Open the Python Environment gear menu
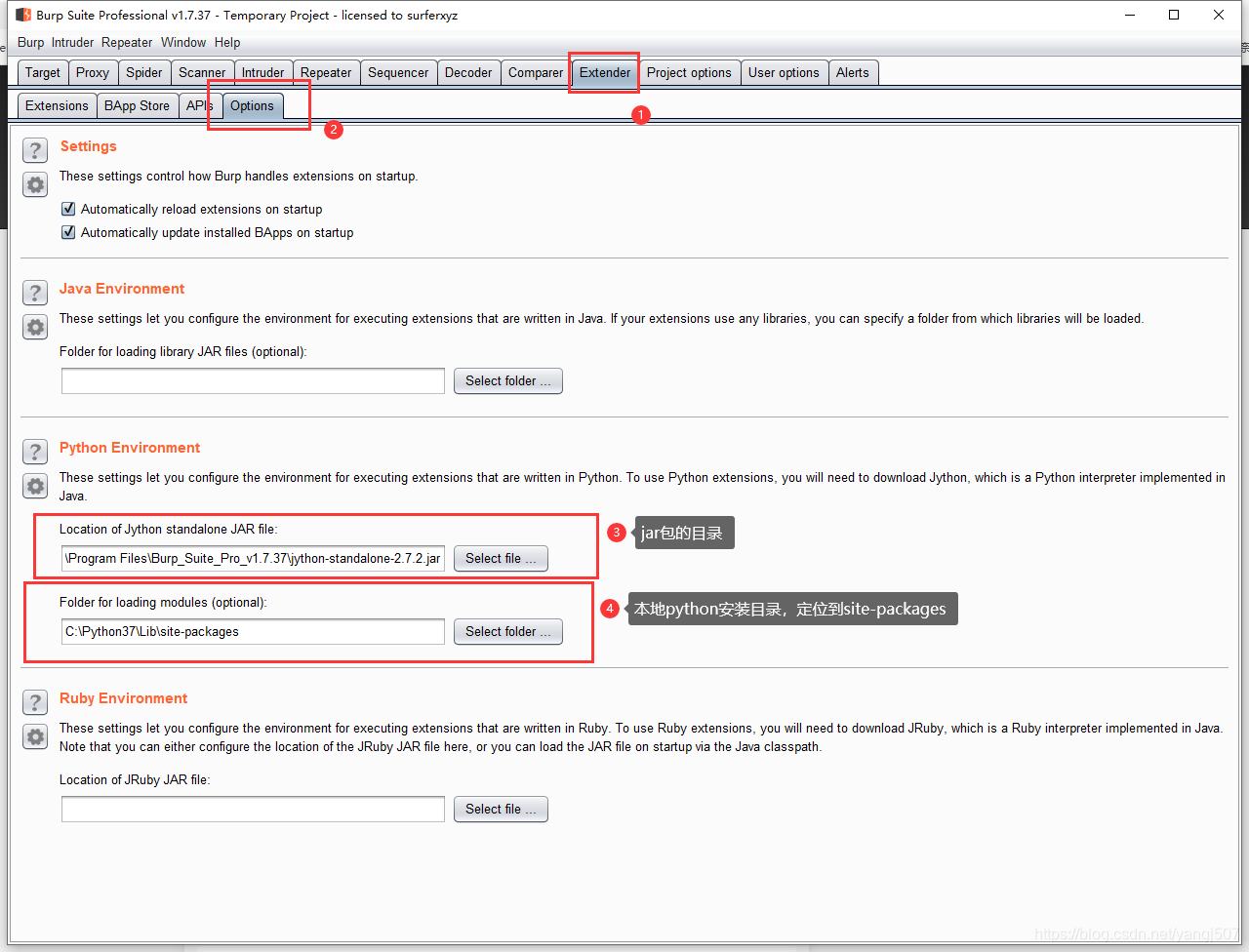The image size is (1249, 952). click(35, 486)
